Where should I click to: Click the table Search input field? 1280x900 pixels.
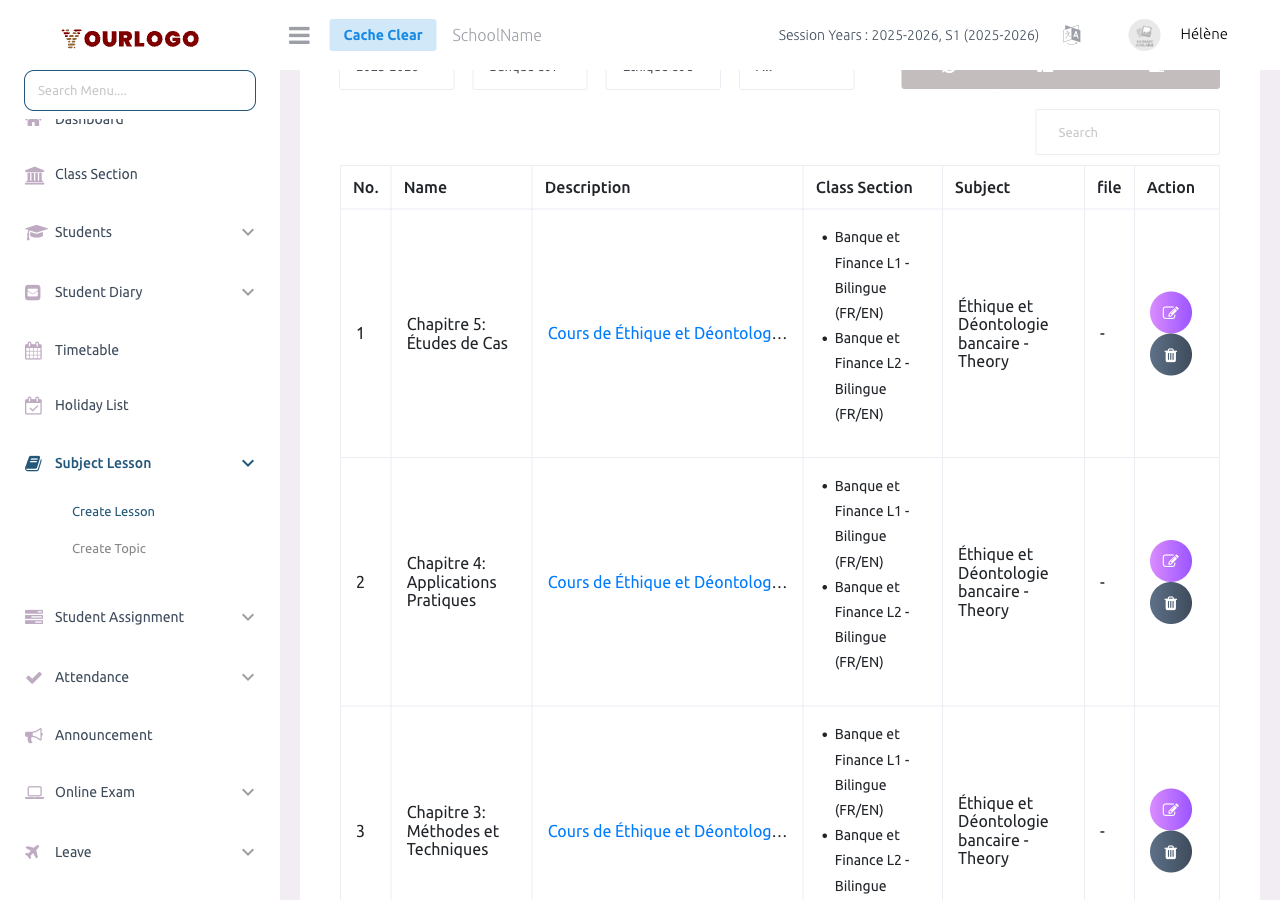1127,131
